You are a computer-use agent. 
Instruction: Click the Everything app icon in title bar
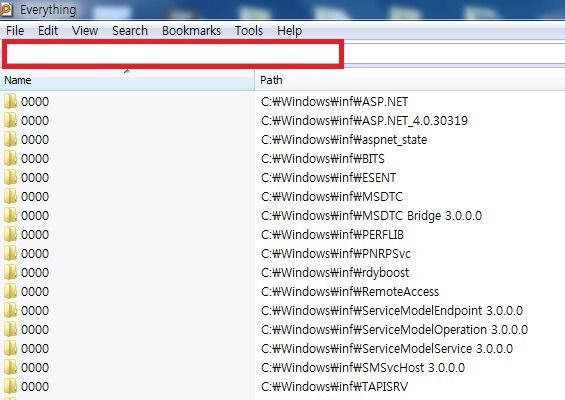[x=6, y=9]
